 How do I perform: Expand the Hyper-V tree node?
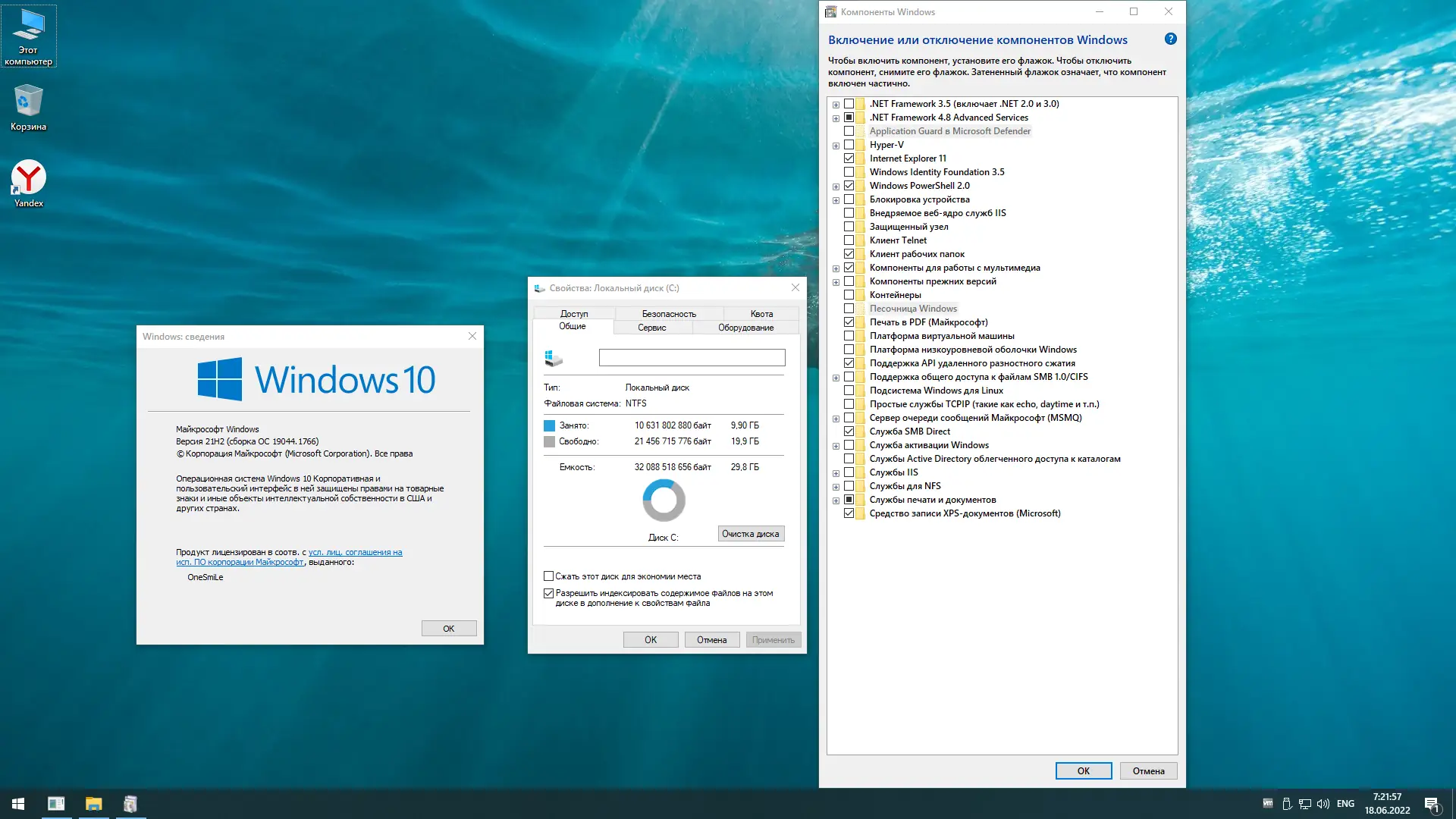[836, 146]
